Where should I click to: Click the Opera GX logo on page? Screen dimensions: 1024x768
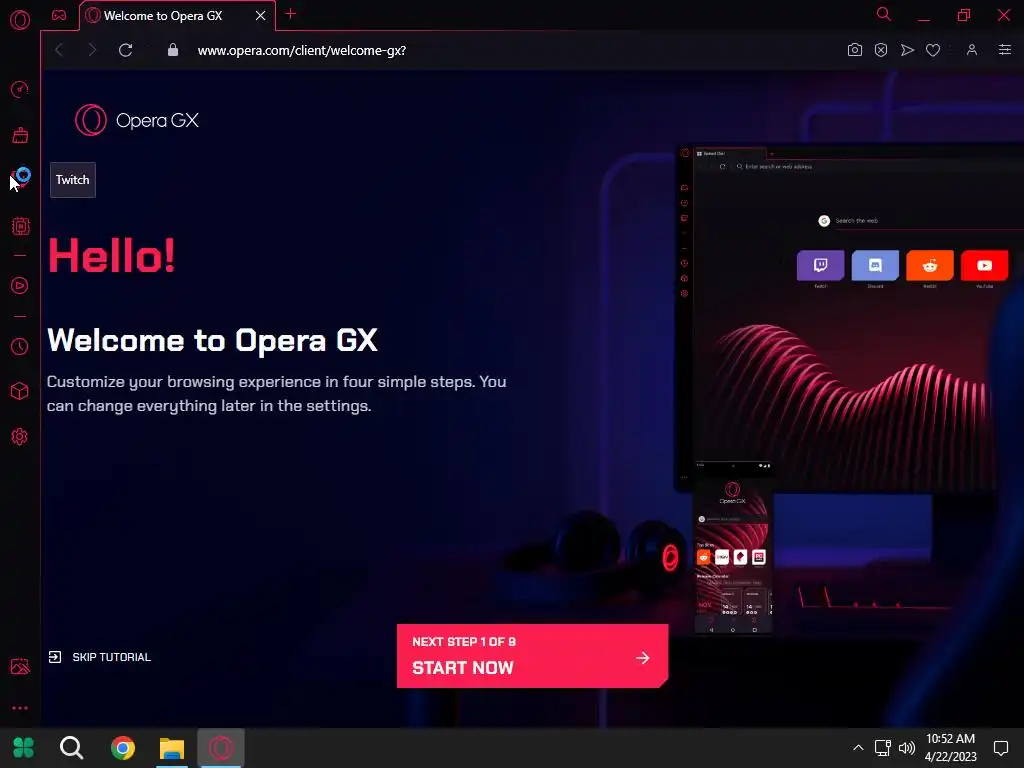[x=136, y=120]
